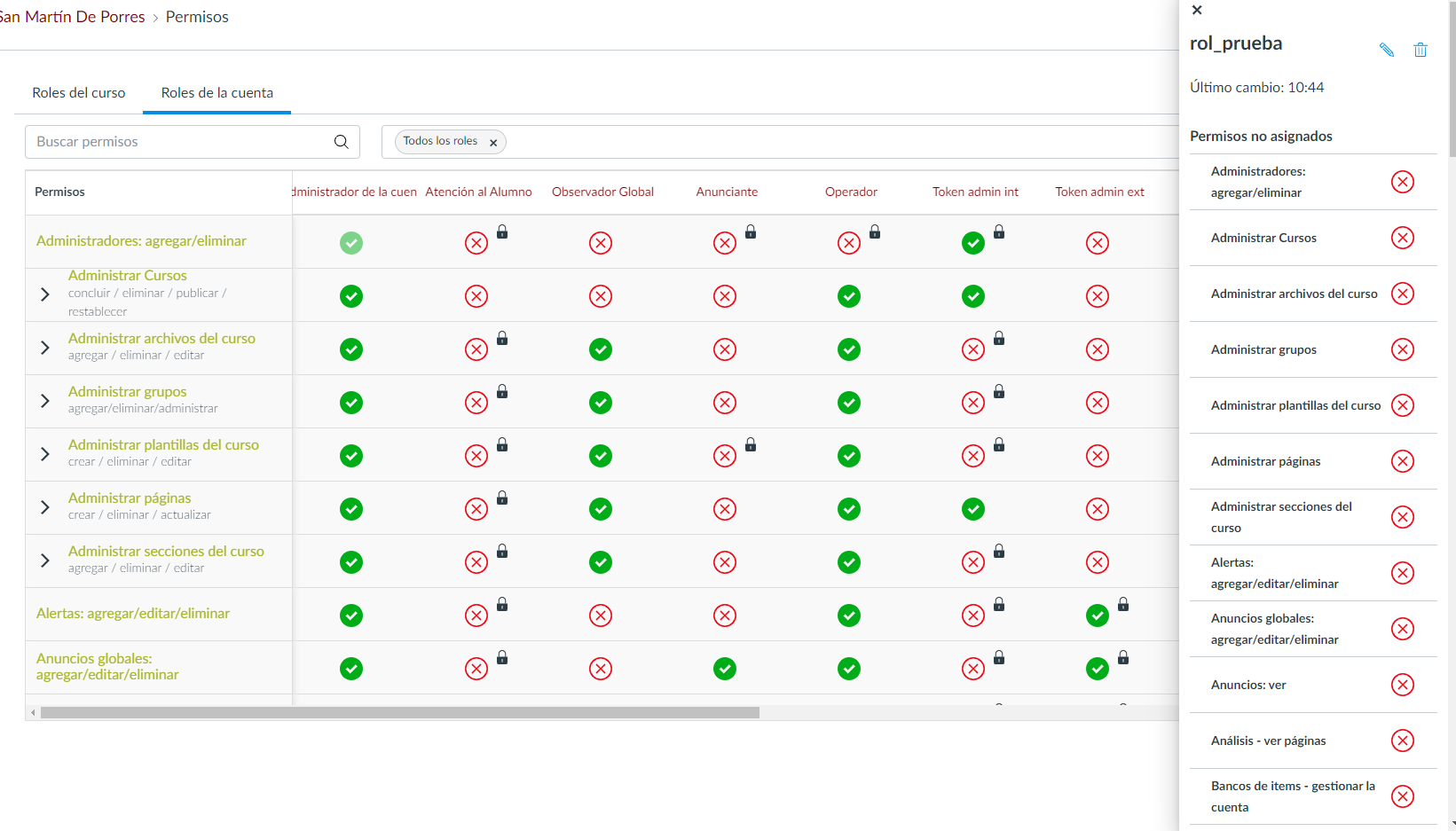Click Token admin ext's X for 'Administrar Cursos'

pyautogui.click(x=1098, y=296)
